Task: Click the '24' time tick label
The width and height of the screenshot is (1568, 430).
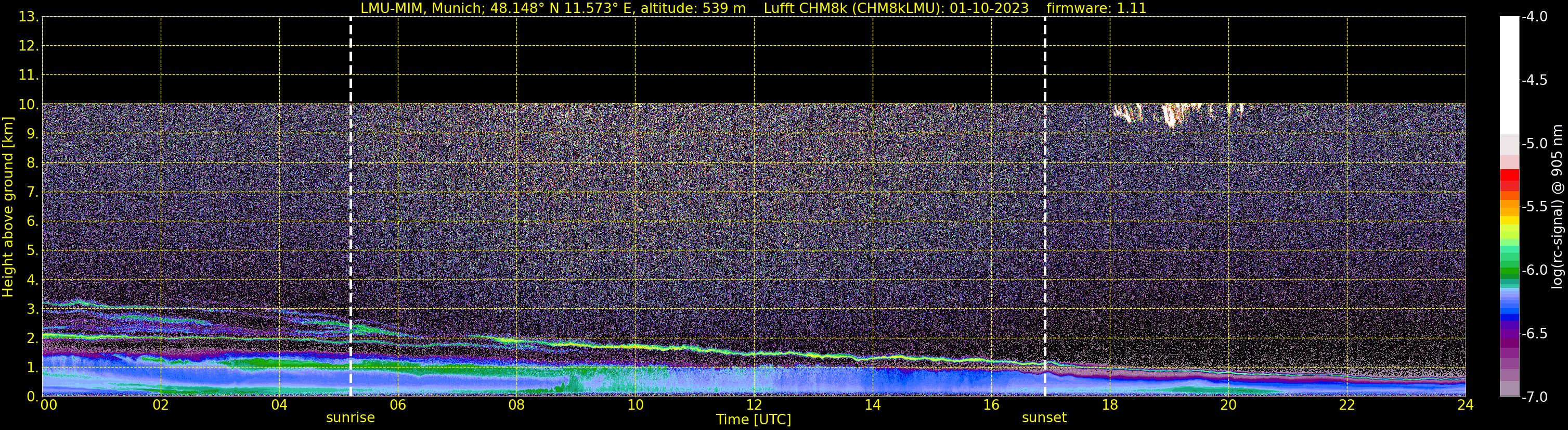Action: (x=1465, y=405)
